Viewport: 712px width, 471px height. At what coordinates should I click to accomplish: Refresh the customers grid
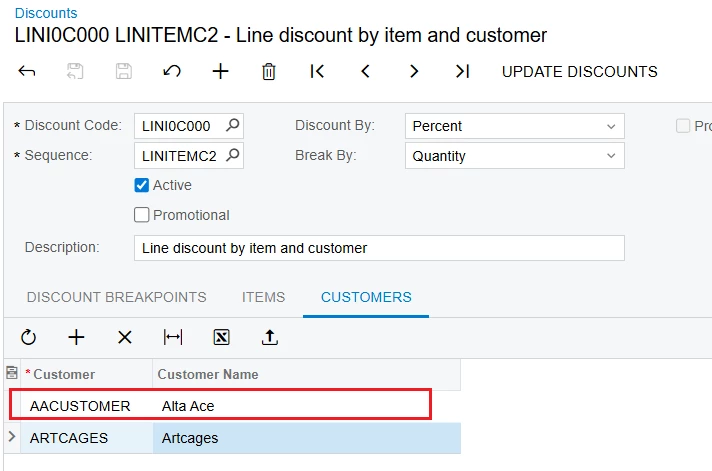(28, 338)
